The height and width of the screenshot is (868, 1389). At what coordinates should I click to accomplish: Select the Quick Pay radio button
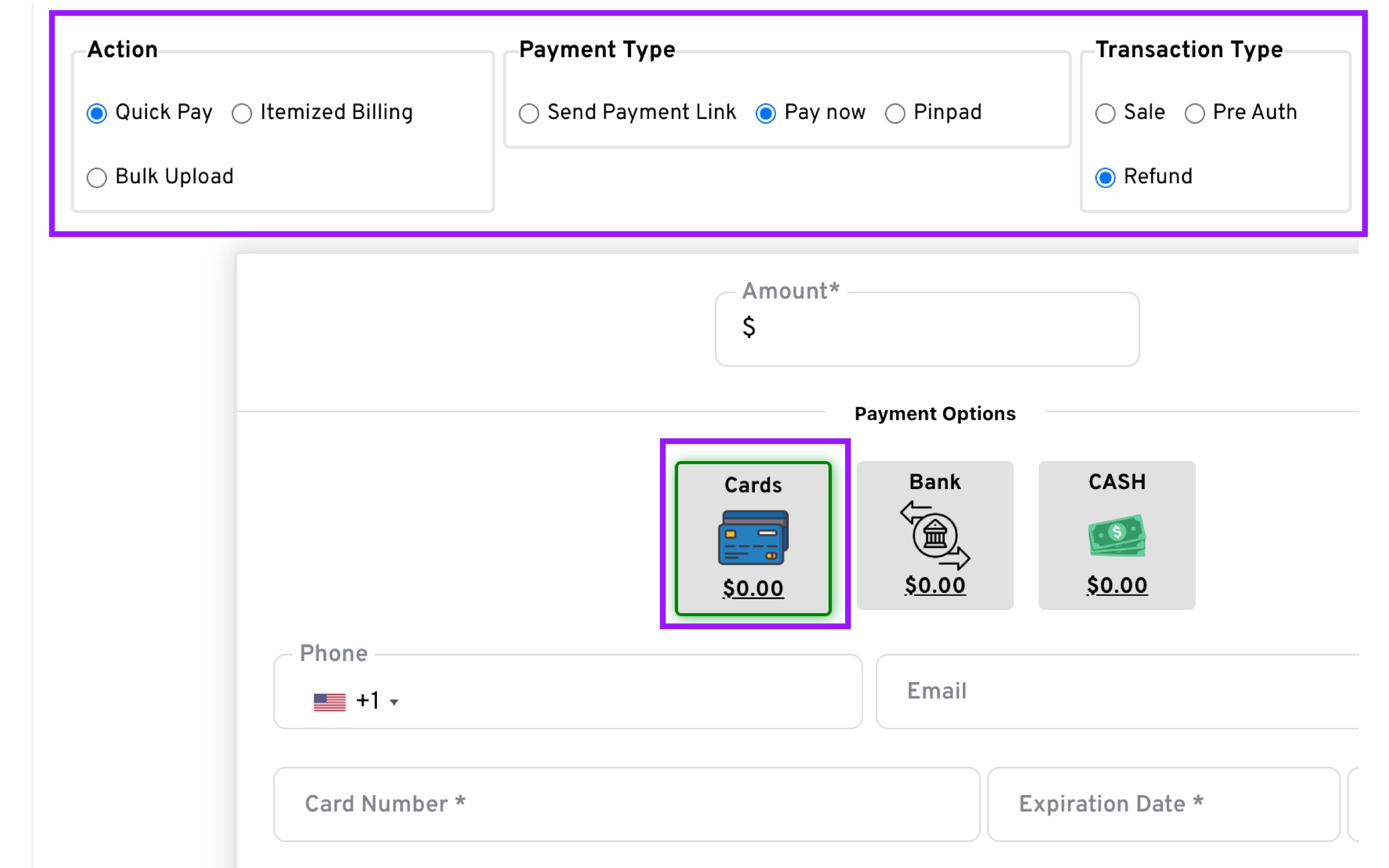click(x=97, y=113)
